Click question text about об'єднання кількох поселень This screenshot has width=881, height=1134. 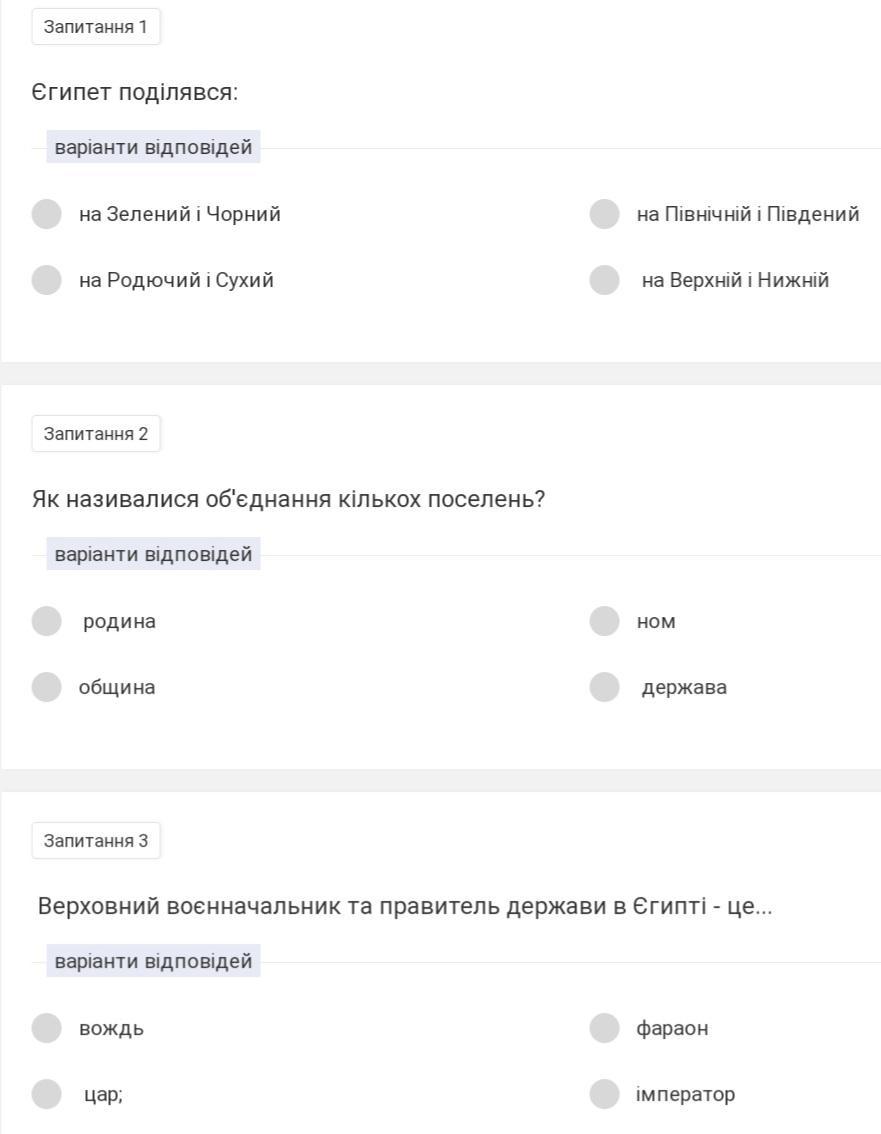tap(288, 499)
